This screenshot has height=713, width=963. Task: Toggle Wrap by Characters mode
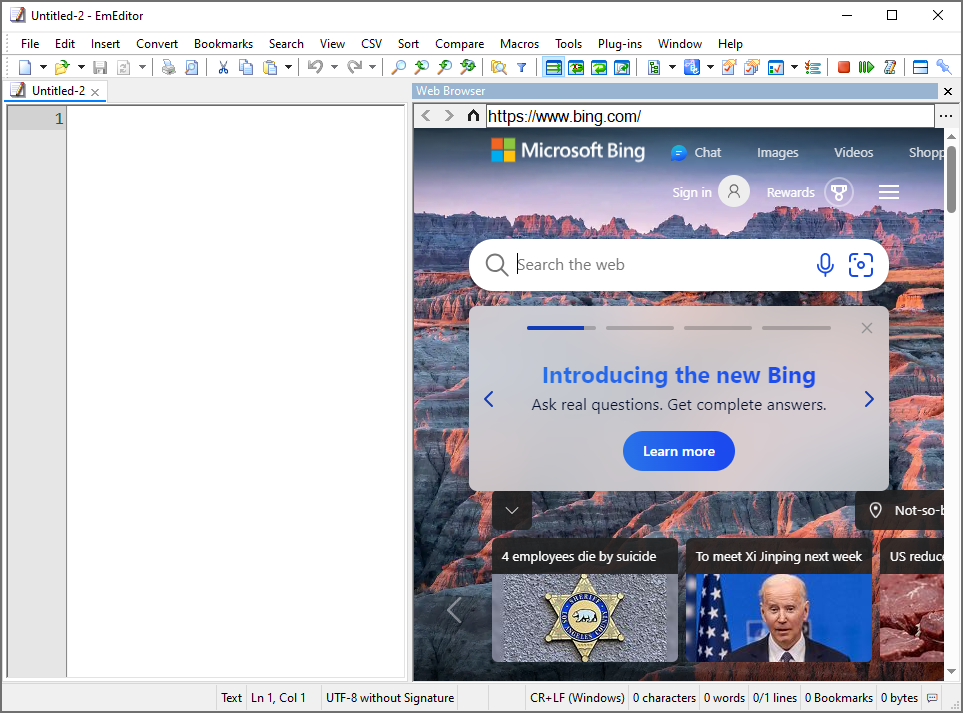(576, 67)
